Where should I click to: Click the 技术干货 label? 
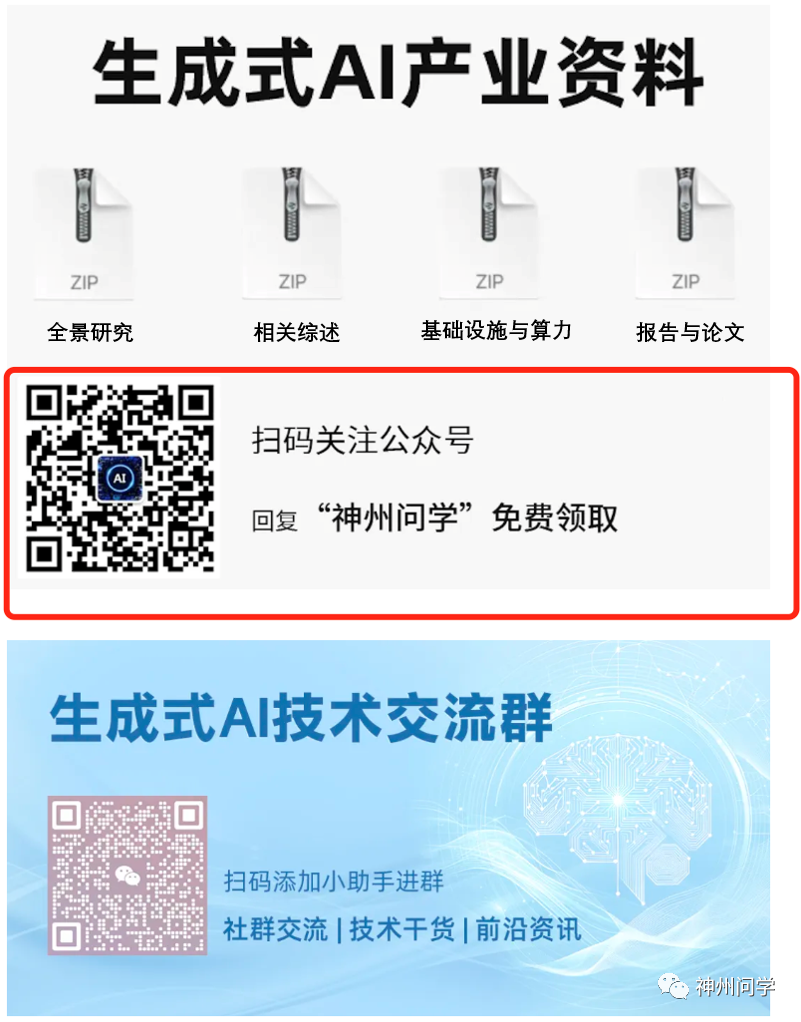[401, 929]
